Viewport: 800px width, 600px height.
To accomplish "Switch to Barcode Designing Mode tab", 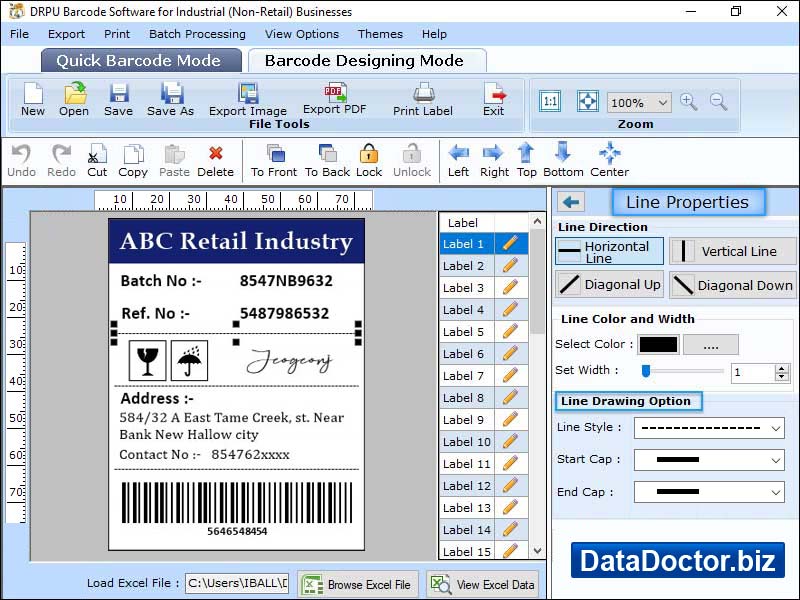I will pyautogui.click(x=367, y=61).
